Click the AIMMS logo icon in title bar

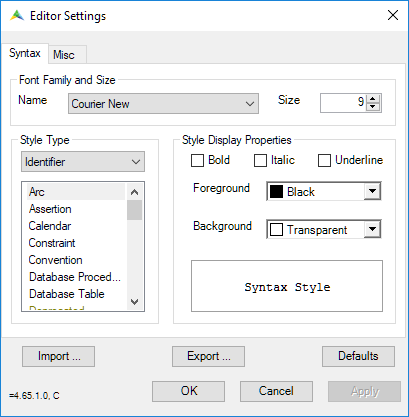pyautogui.click(x=17, y=16)
